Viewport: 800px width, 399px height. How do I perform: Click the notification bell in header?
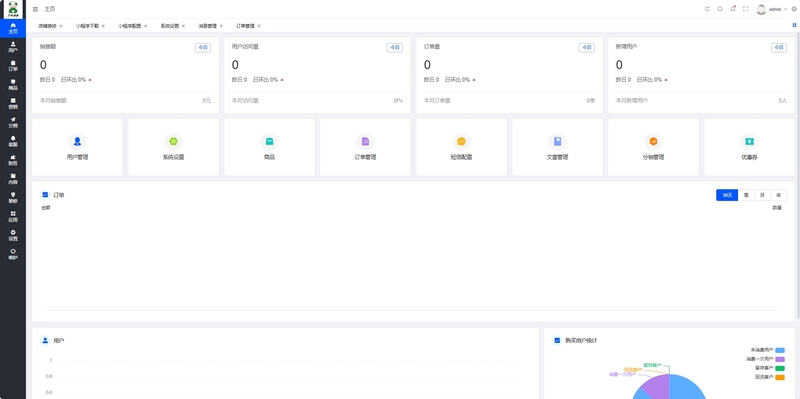733,9
